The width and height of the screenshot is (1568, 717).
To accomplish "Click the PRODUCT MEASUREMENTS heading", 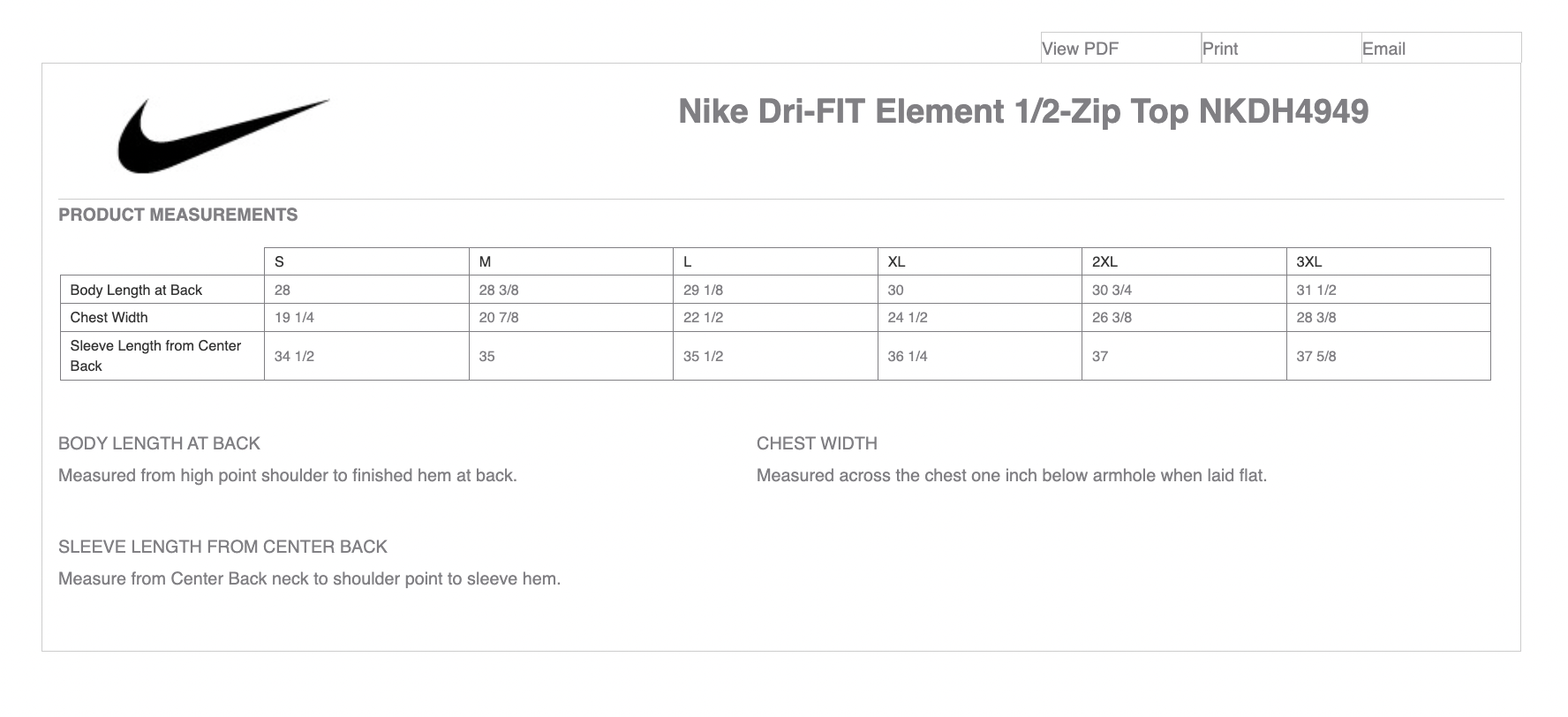I will tap(177, 215).
